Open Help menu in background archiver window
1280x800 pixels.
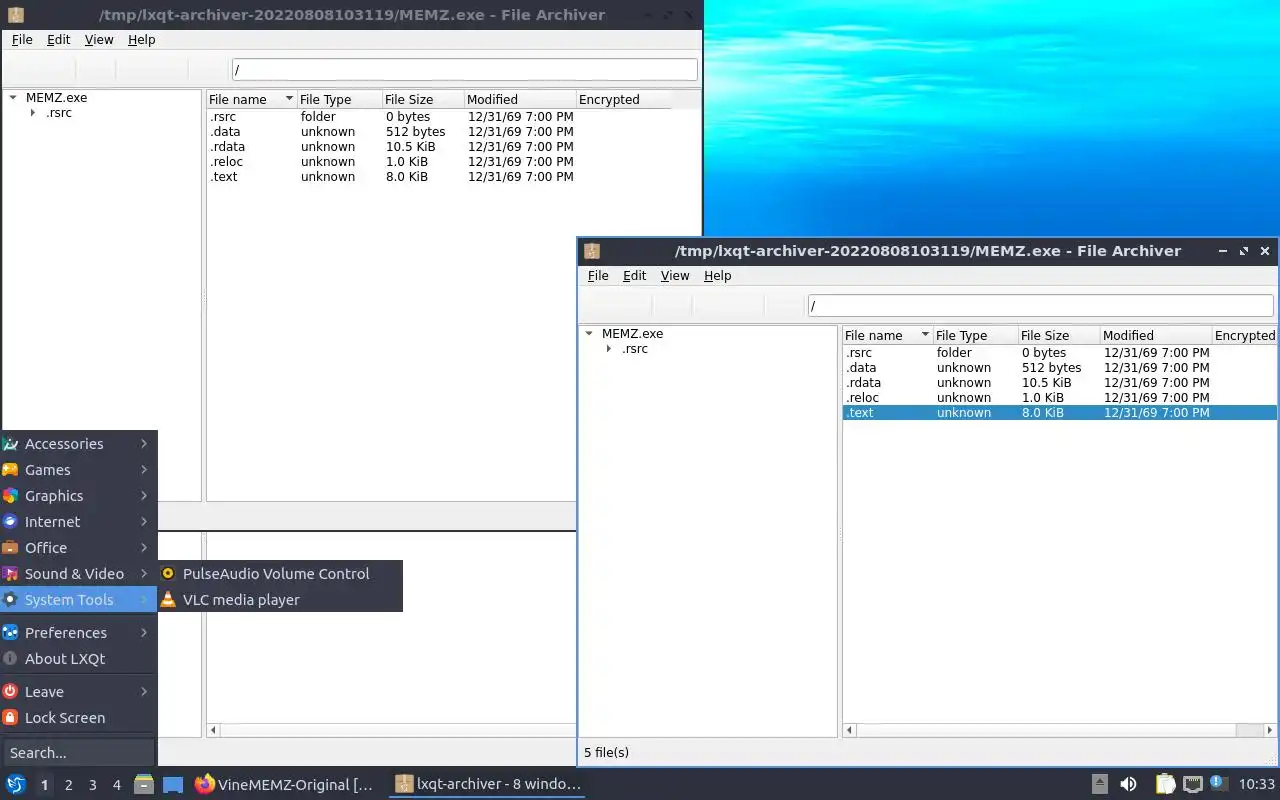point(142,40)
